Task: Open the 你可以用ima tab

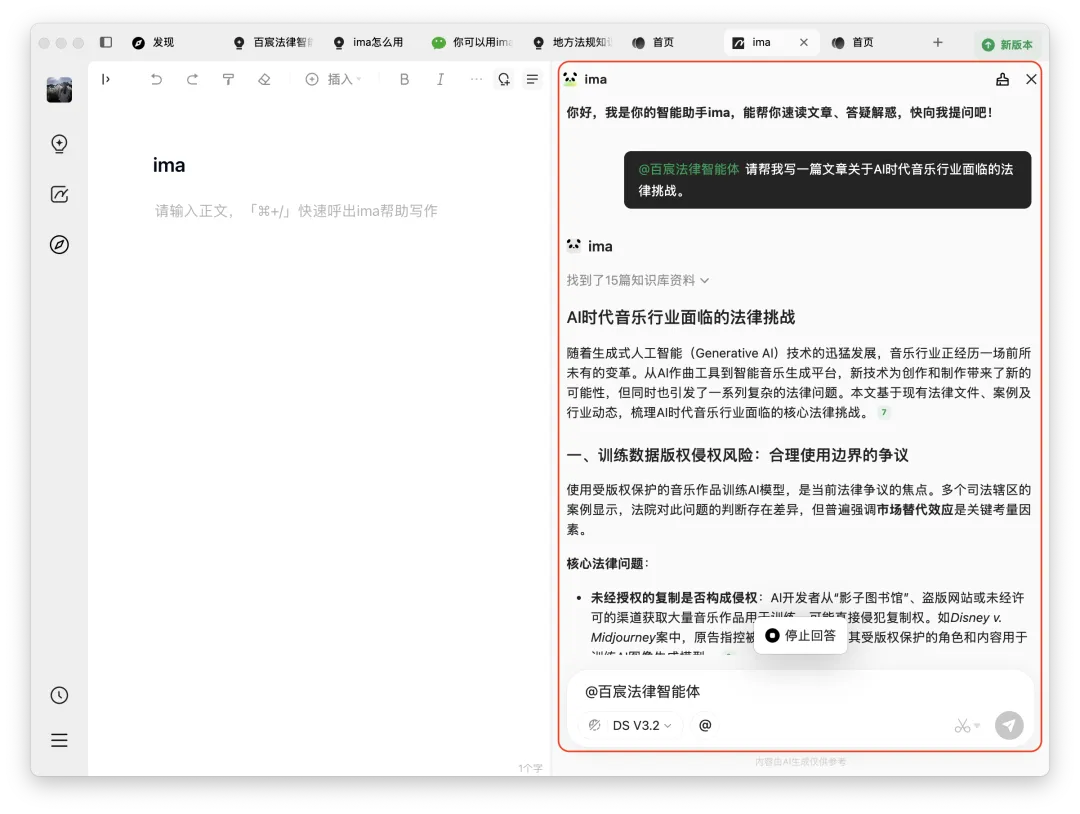Action: (x=472, y=43)
